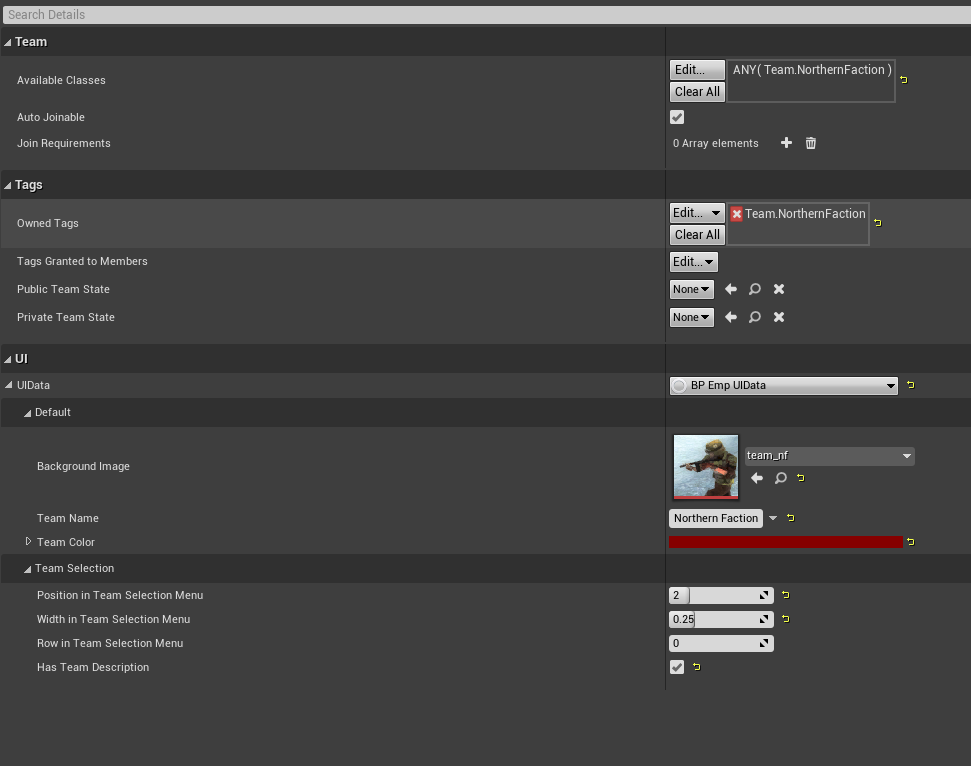Use selected asset for Private Team State
The image size is (971, 766).
(x=731, y=317)
